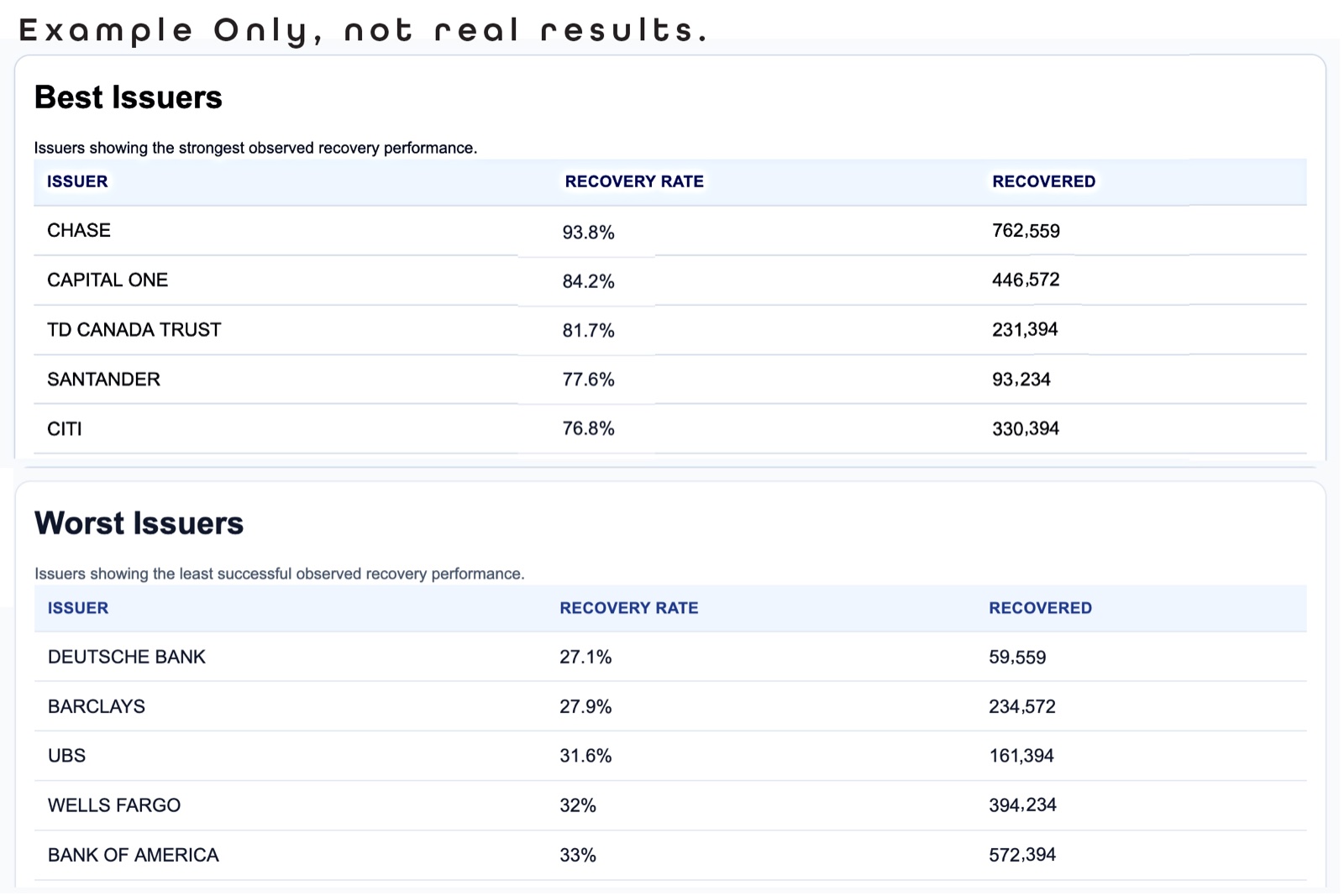Click the Best Issuers heading
Viewport: 1344px width, 896px height.
pos(129,97)
